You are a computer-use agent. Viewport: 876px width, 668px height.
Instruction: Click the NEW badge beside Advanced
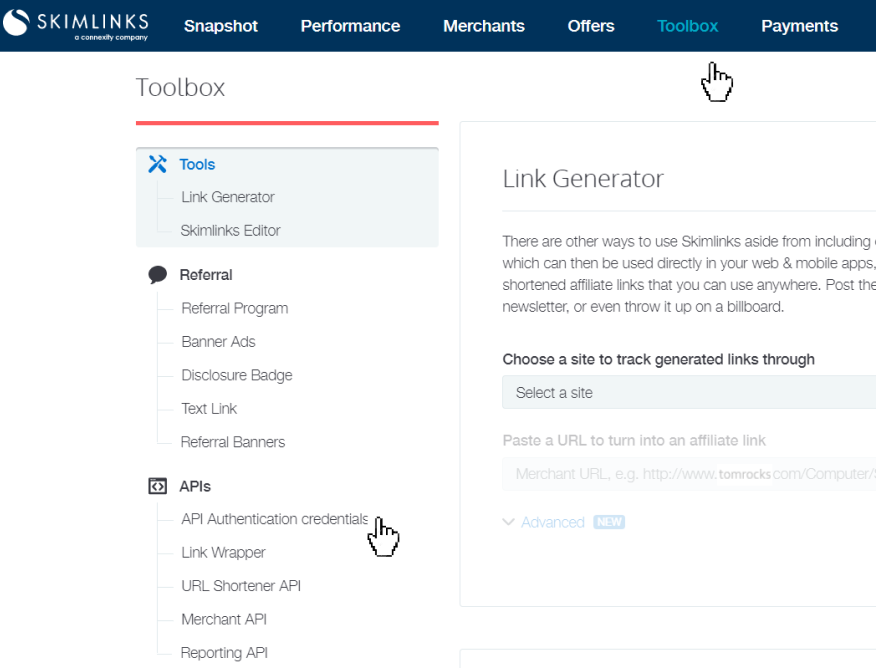pyautogui.click(x=609, y=522)
